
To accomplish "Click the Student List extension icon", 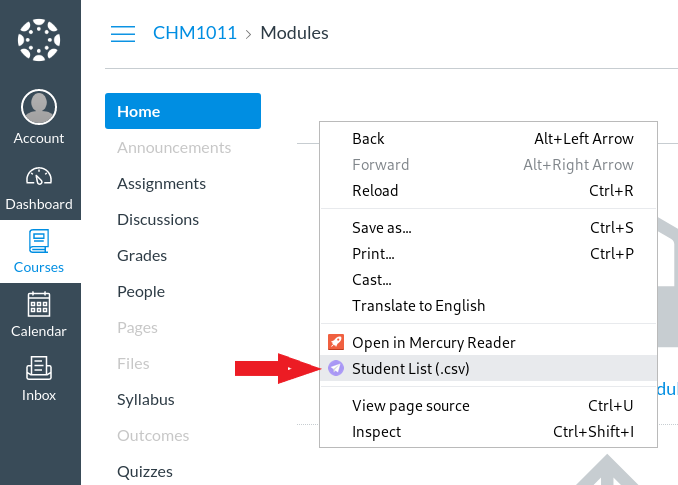I will [x=335, y=368].
